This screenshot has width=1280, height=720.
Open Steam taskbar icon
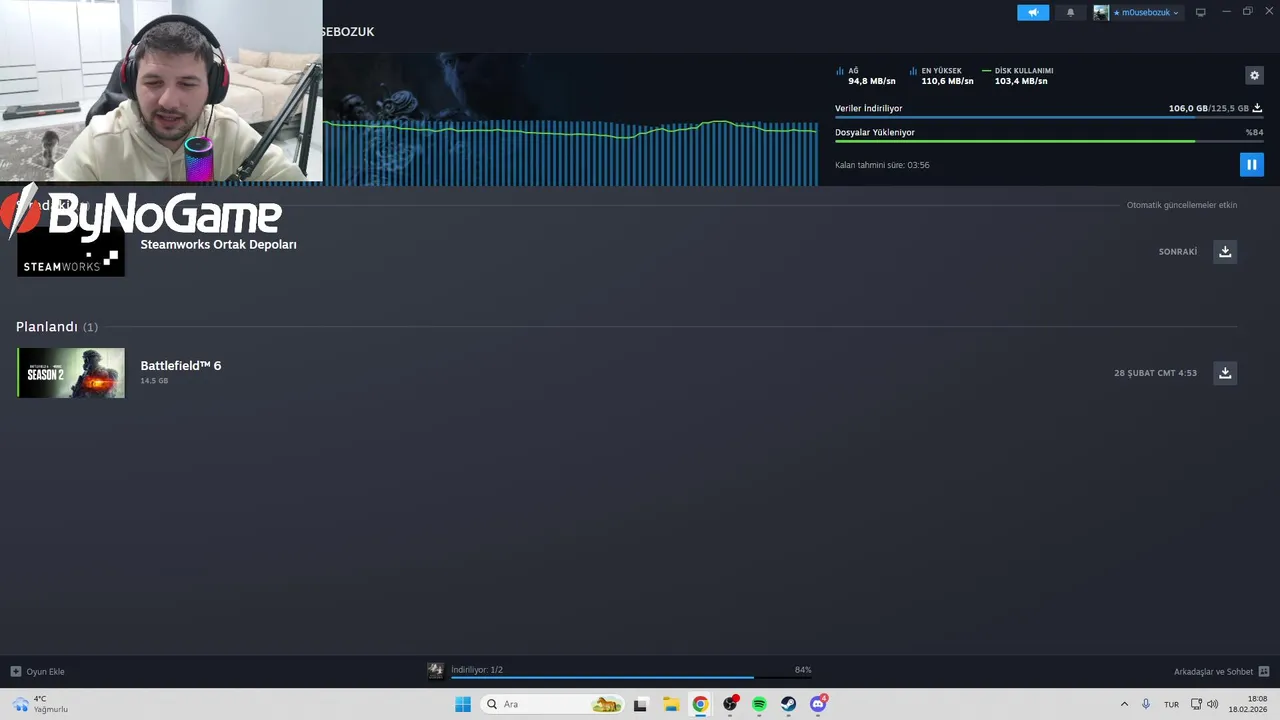point(789,704)
